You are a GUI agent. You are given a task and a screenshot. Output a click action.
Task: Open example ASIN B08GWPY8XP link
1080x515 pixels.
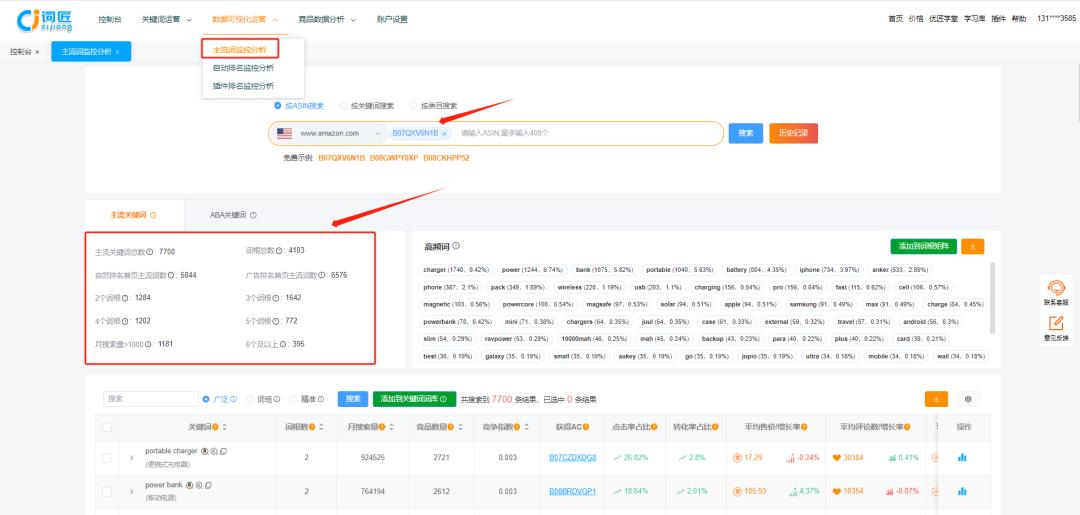(394, 158)
